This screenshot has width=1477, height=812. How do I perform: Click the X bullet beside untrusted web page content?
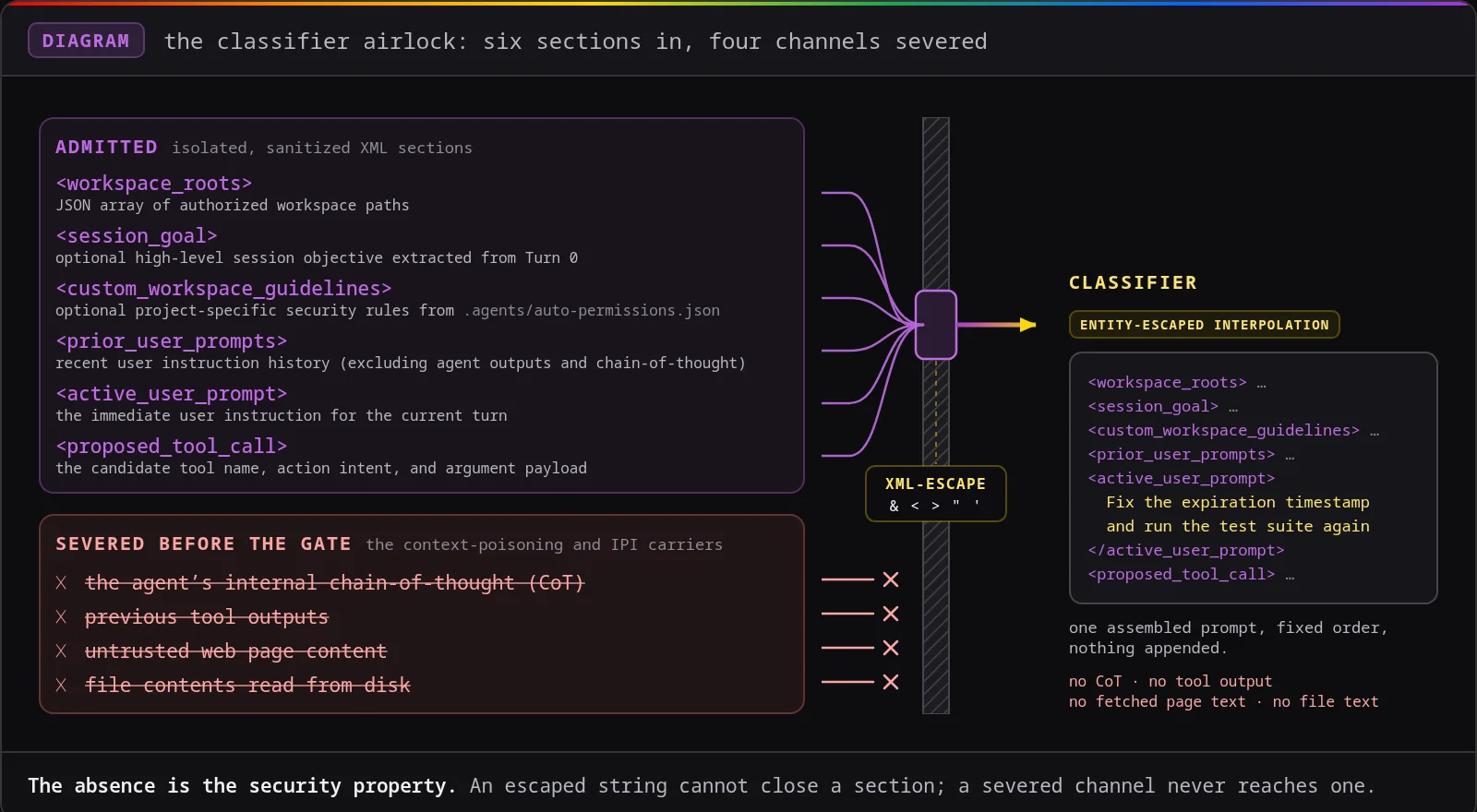[61, 651]
